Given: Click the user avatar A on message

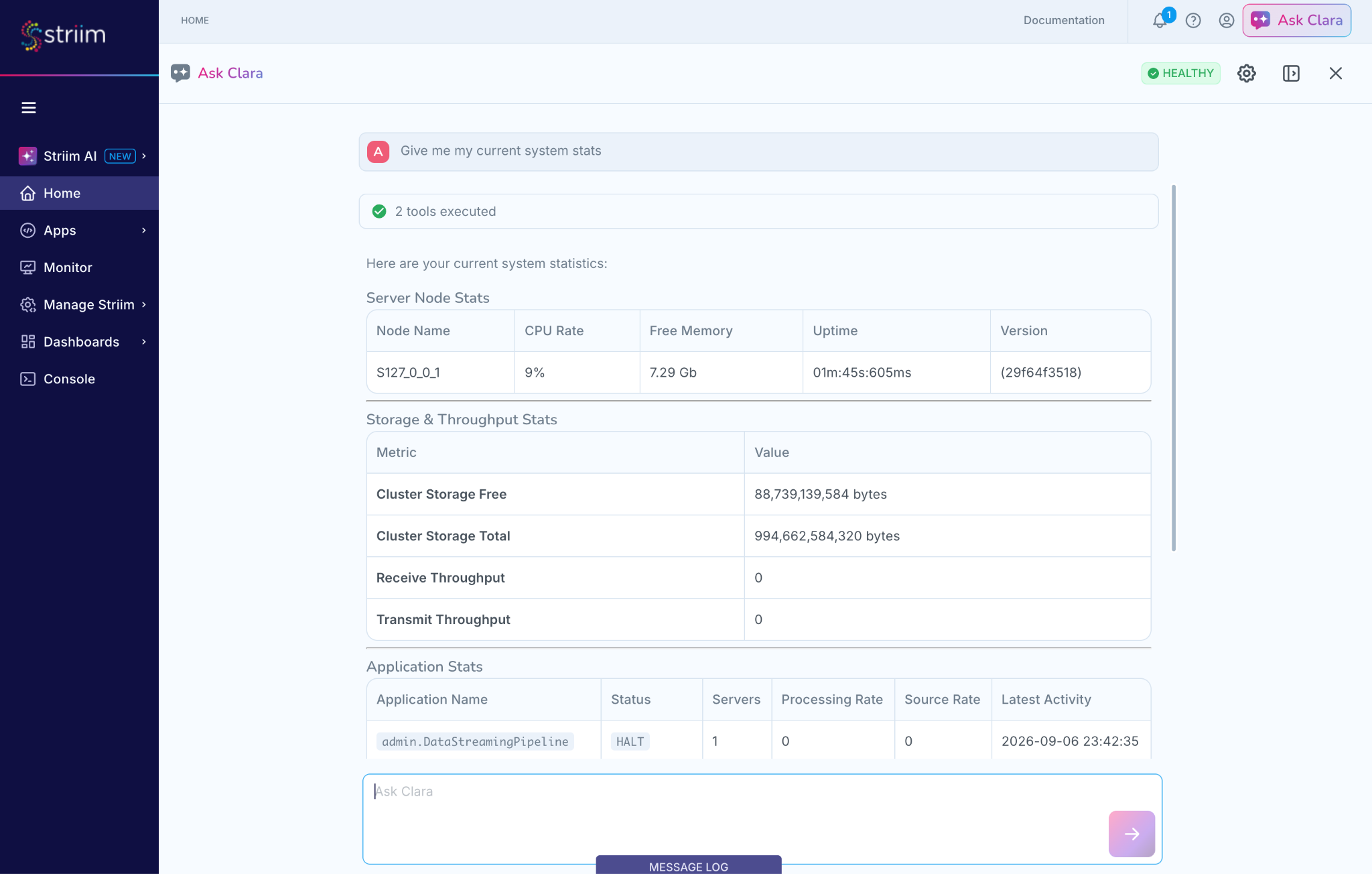Looking at the screenshot, I should (x=379, y=151).
